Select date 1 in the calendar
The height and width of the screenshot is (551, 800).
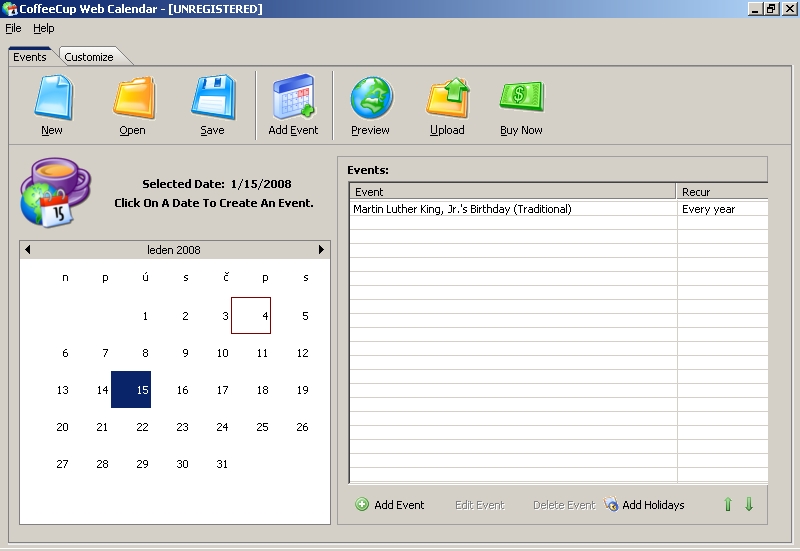click(x=145, y=316)
